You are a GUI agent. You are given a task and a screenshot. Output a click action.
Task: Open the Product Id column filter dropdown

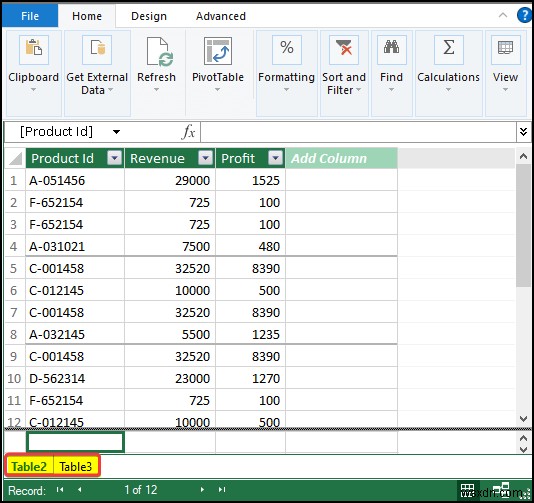[114, 158]
